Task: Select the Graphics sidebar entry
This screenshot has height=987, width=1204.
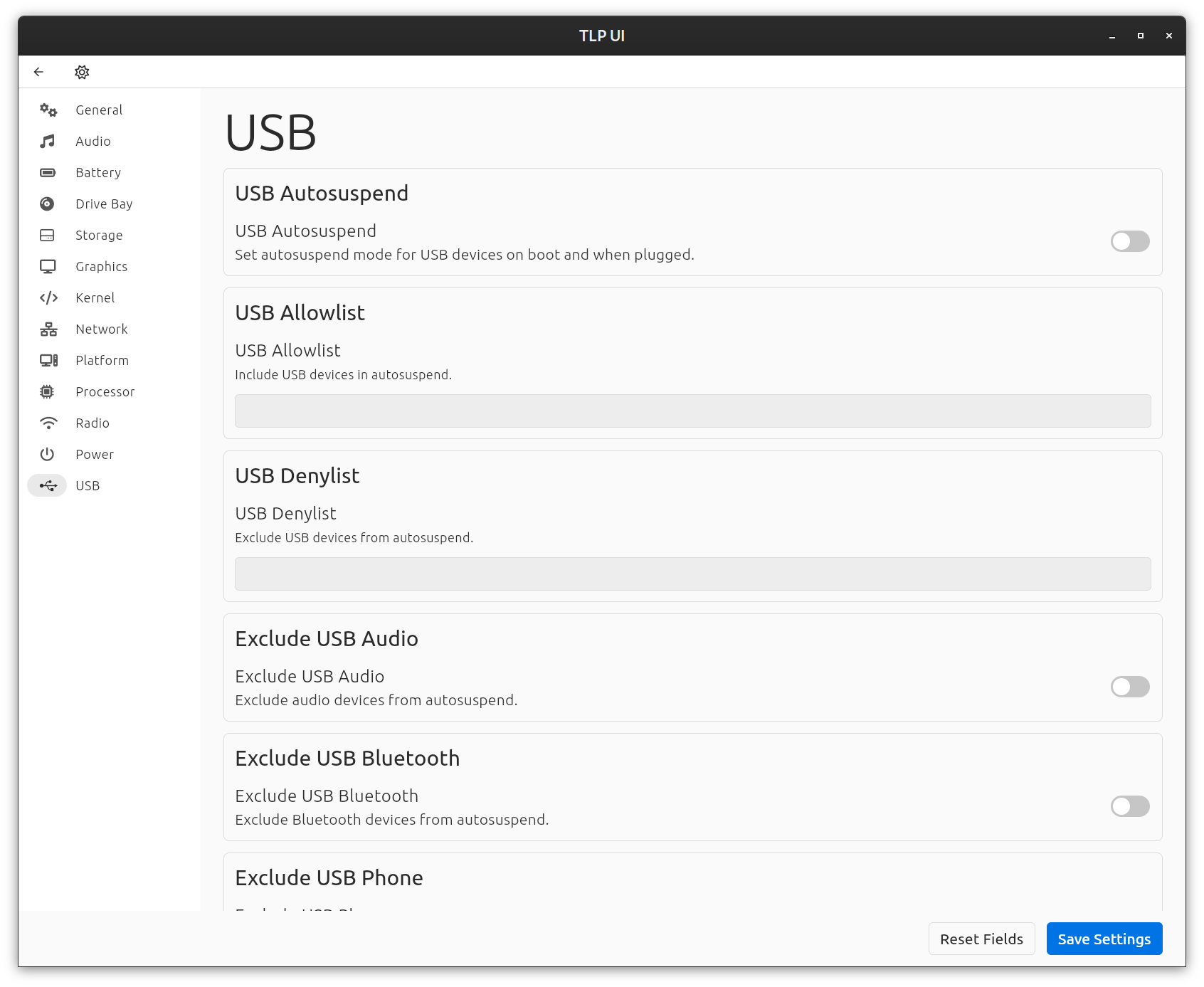Action: pyautogui.click(x=101, y=266)
